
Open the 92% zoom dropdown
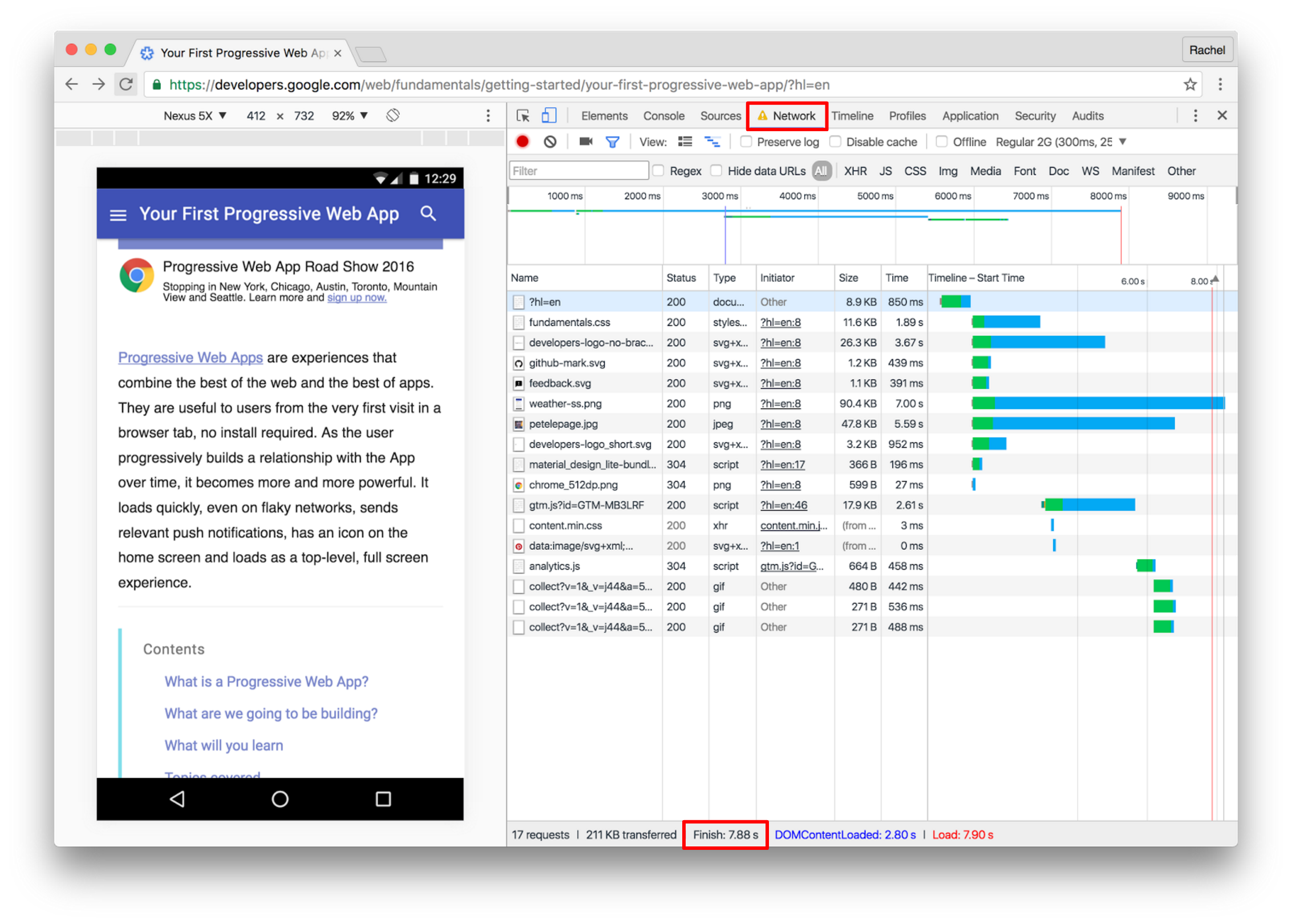pyautogui.click(x=349, y=116)
